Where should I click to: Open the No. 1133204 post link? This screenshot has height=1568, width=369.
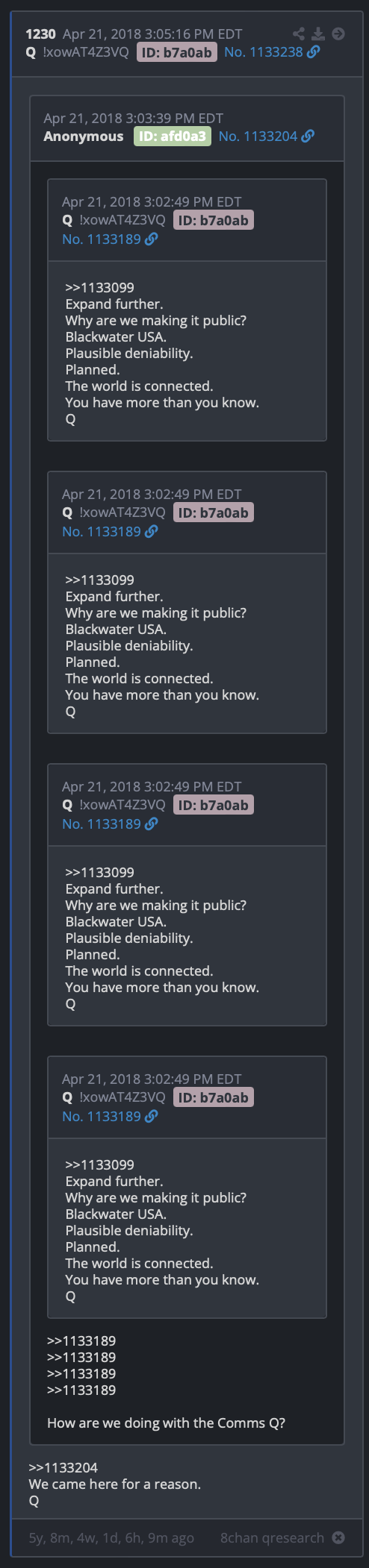click(258, 137)
